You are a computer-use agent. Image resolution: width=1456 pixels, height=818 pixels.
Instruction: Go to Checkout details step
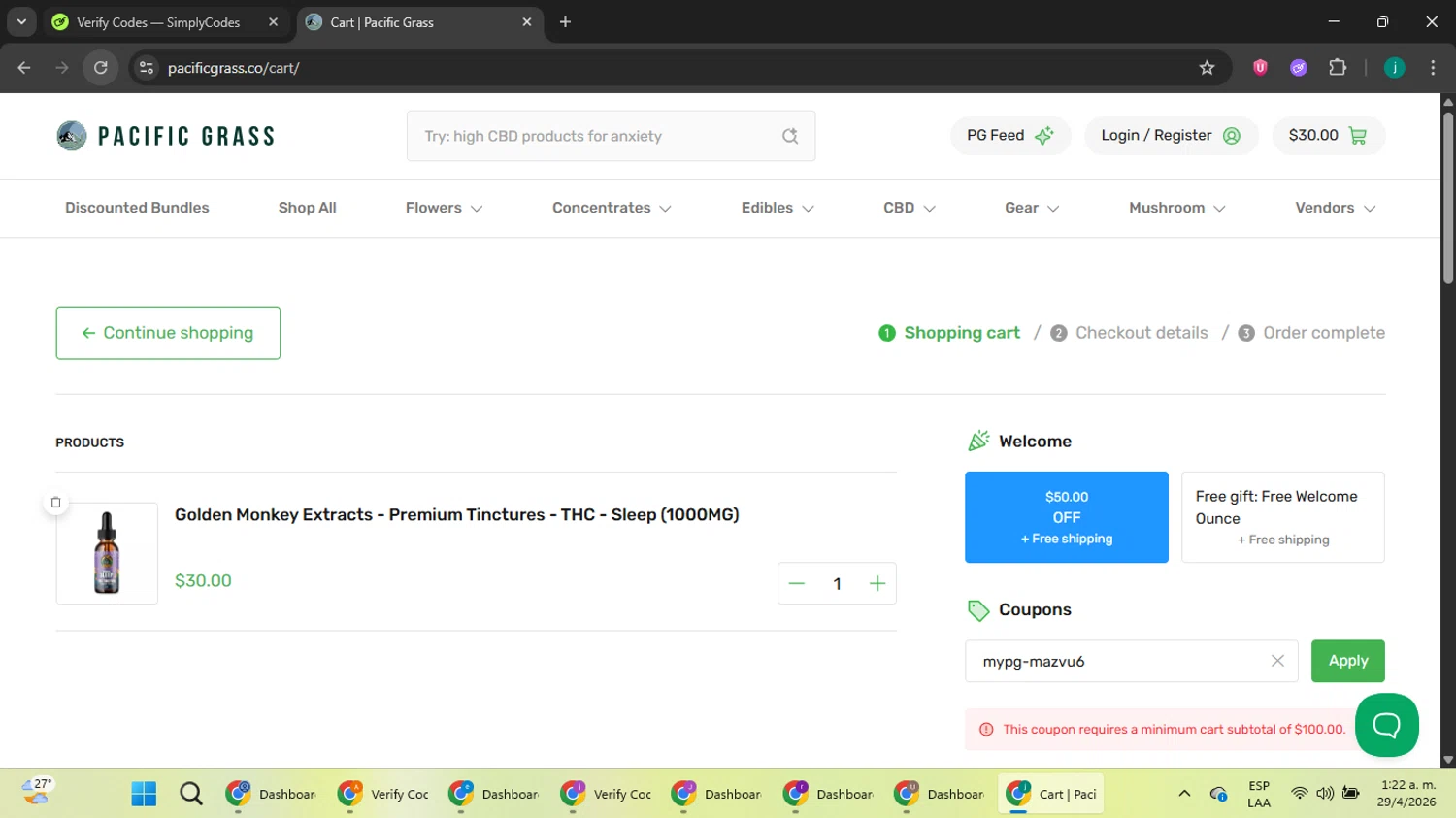(x=1130, y=333)
